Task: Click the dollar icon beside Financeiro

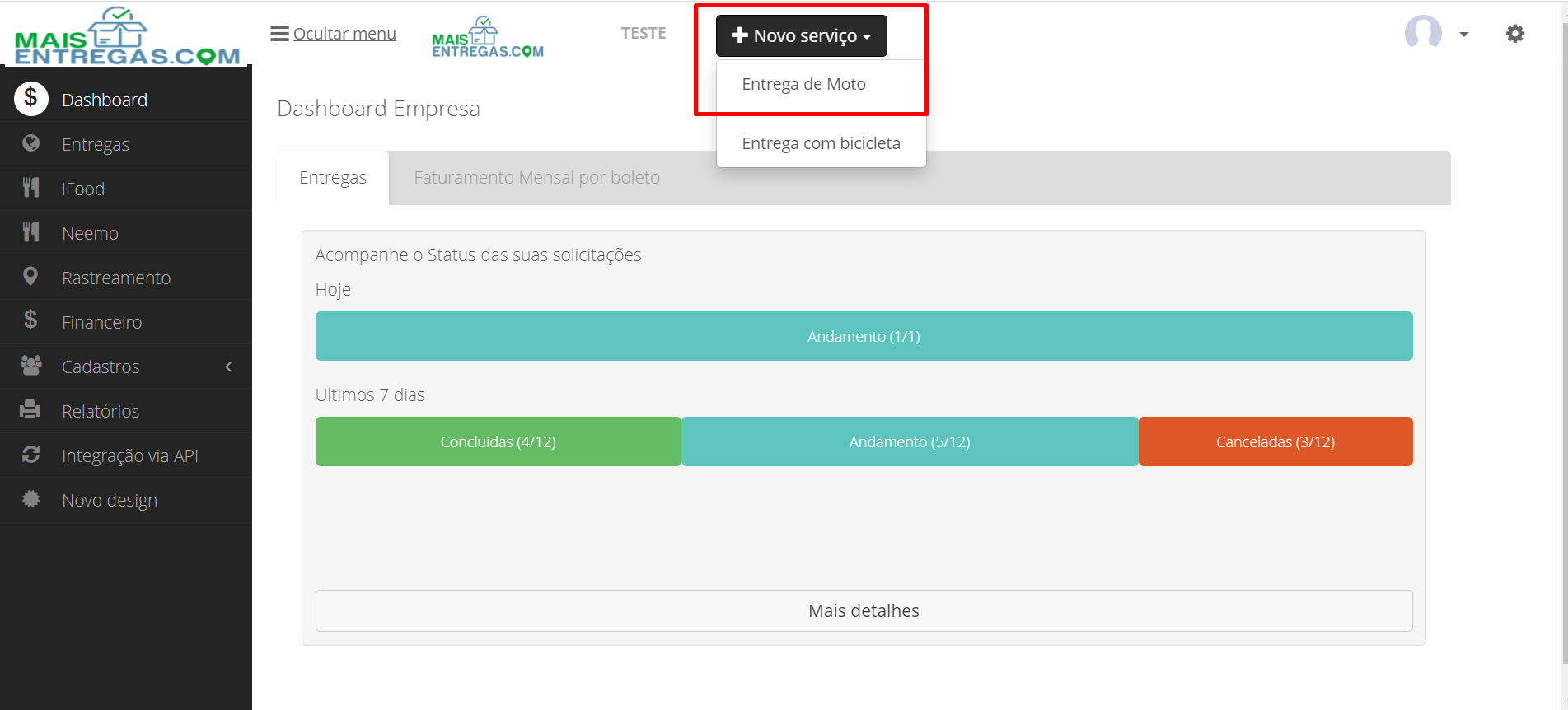Action: (x=30, y=320)
